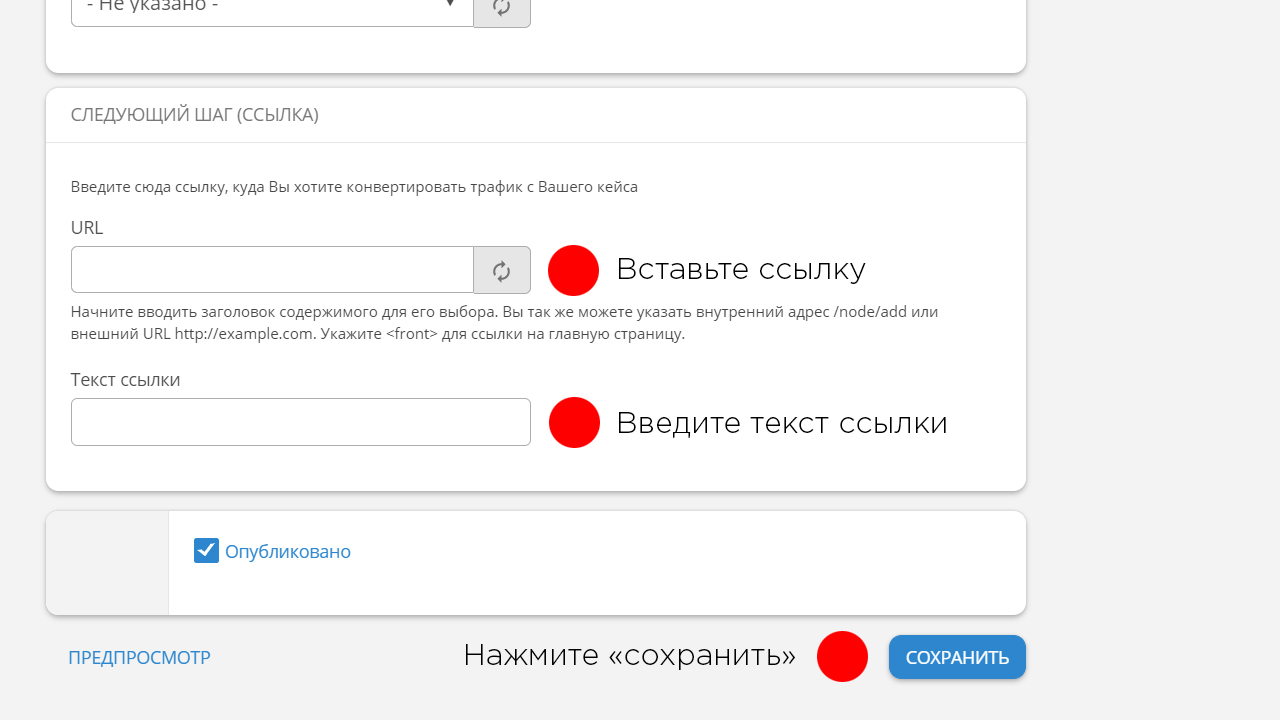This screenshot has height=720, width=1280.
Task: Click the "Опубликовано" label text
Action: [x=288, y=551]
